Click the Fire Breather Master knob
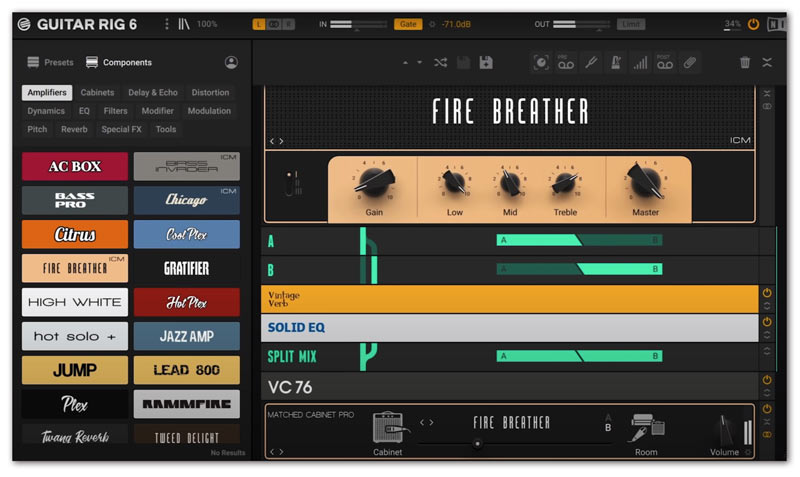 click(x=645, y=181)
